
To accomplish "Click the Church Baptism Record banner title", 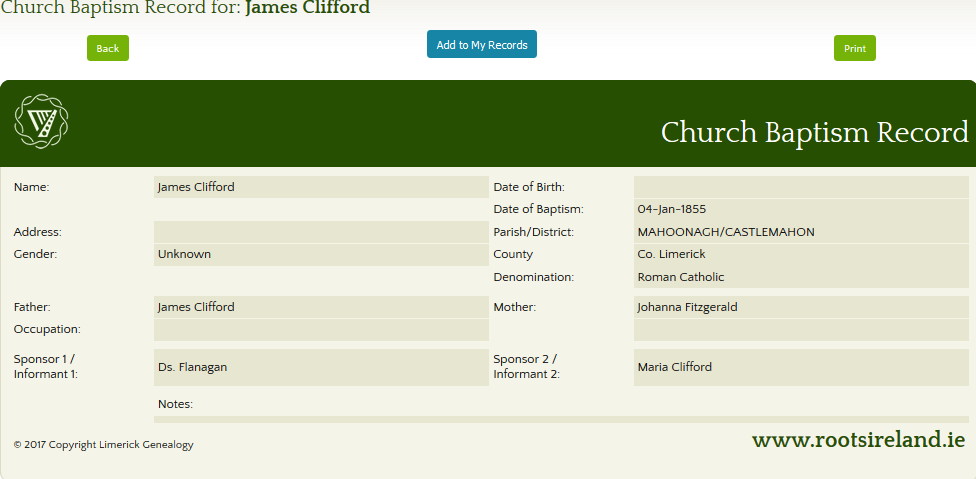I will tap(814, 133).
